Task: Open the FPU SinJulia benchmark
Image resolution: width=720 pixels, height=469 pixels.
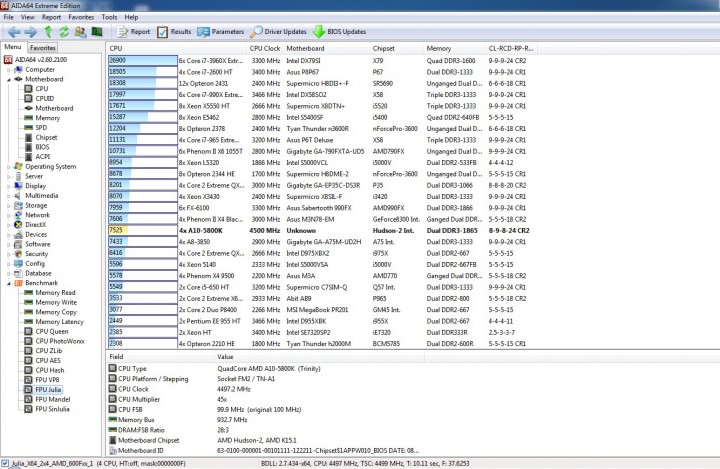Action: [52, 409]
